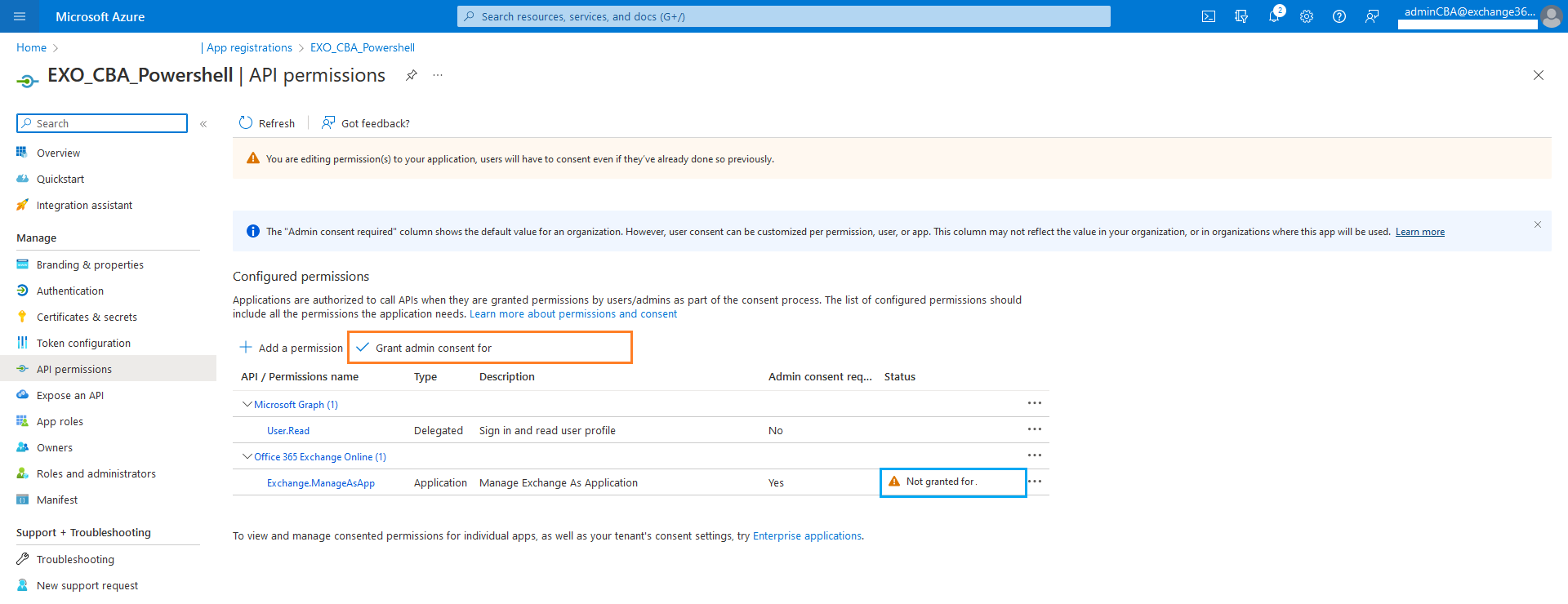
Task: Click Learn more in the info banner
Action: tap(1420, 232)
